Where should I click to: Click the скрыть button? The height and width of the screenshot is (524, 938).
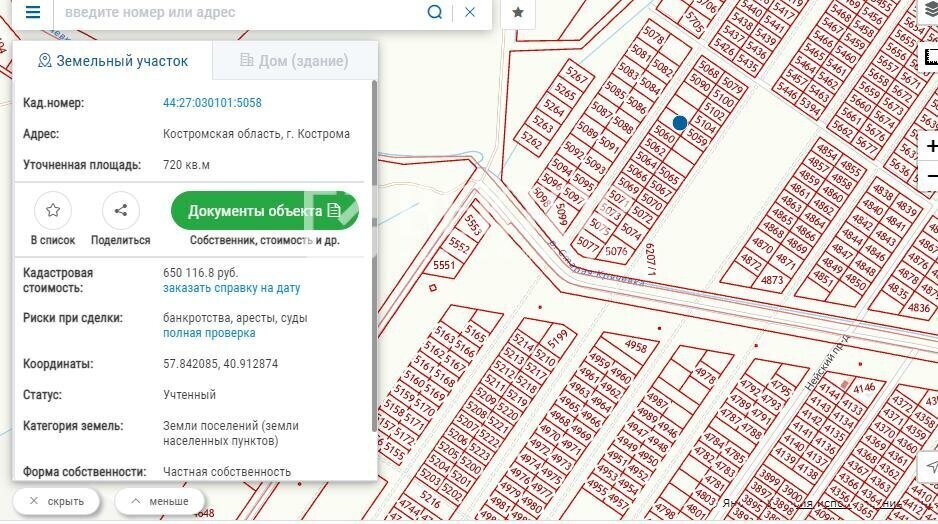57,501
